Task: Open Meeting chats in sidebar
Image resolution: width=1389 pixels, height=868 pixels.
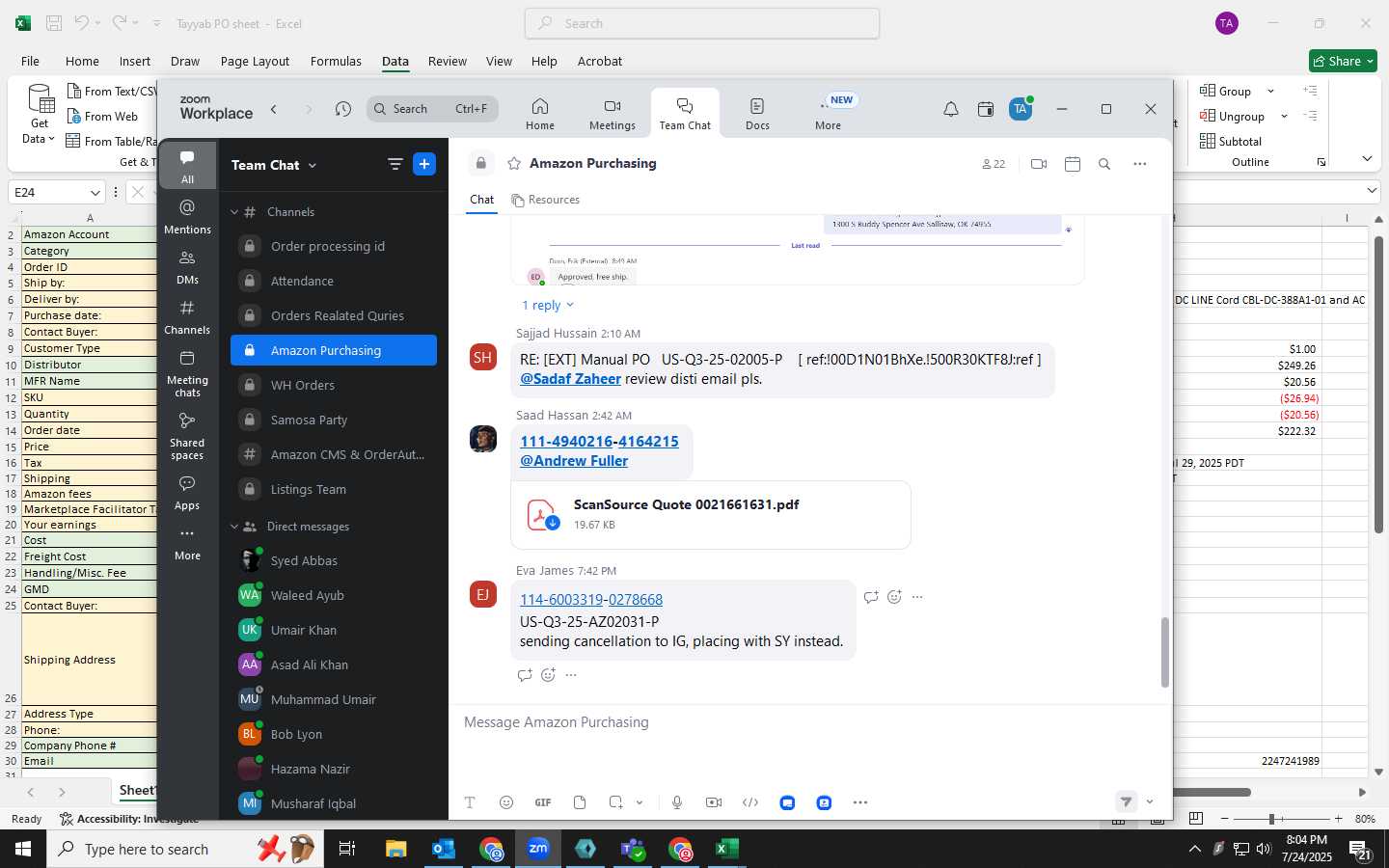Action: pos(187,372)
